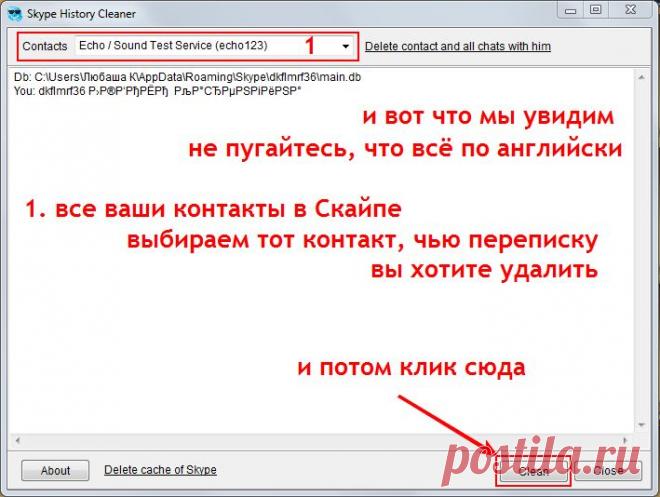Click the 'Db: C:\Users' path line

coord(187,77)
